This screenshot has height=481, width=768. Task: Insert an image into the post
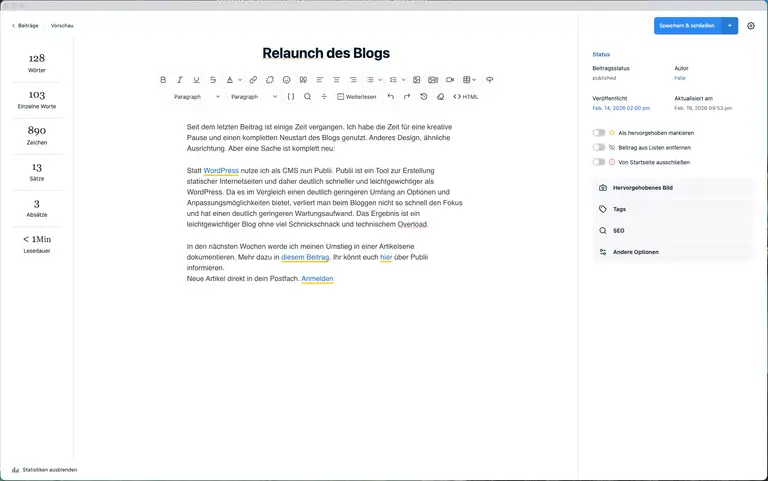pos(416,79)
